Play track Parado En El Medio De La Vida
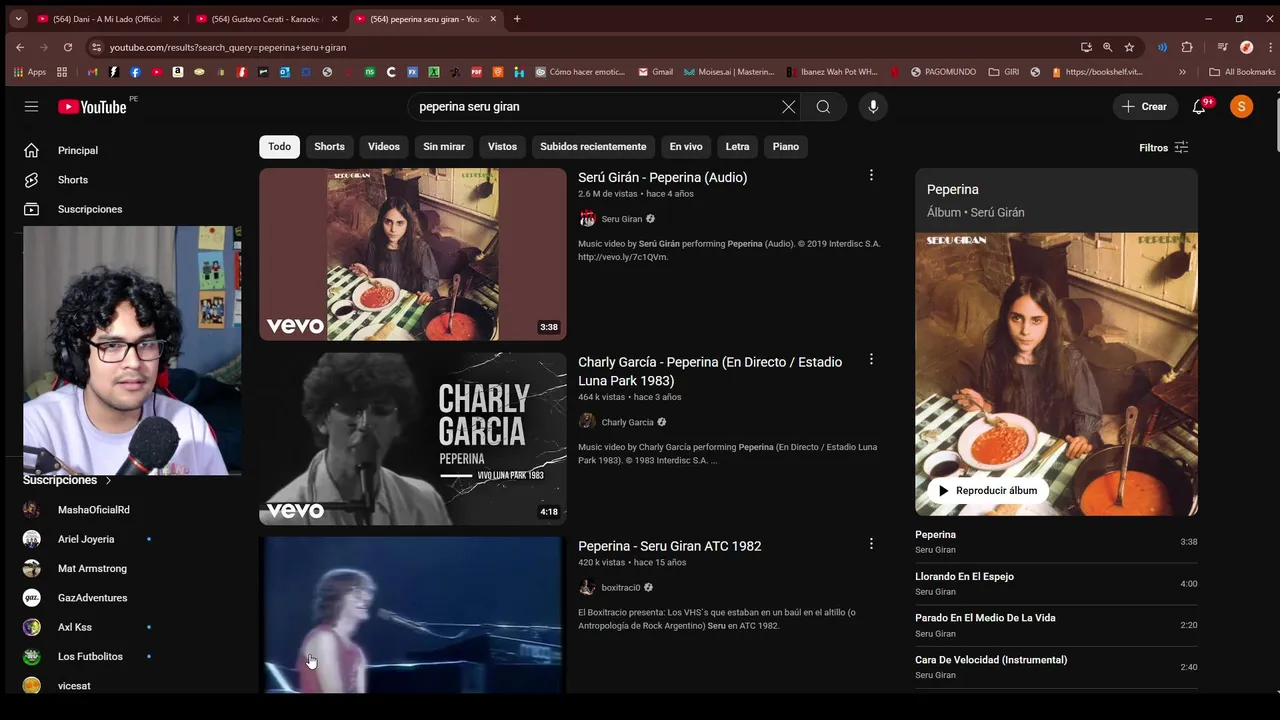This screenshot has height=720, width=1280. point(1056,625)
